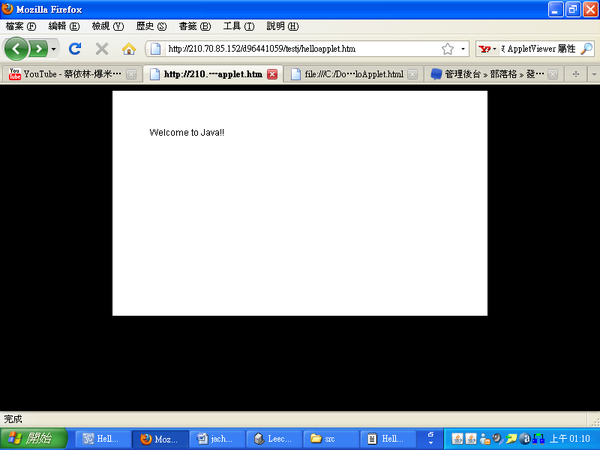Click the speaker volume tray icon
The width and height of the screenshot is (600, 450).
(x=497, y=439)
